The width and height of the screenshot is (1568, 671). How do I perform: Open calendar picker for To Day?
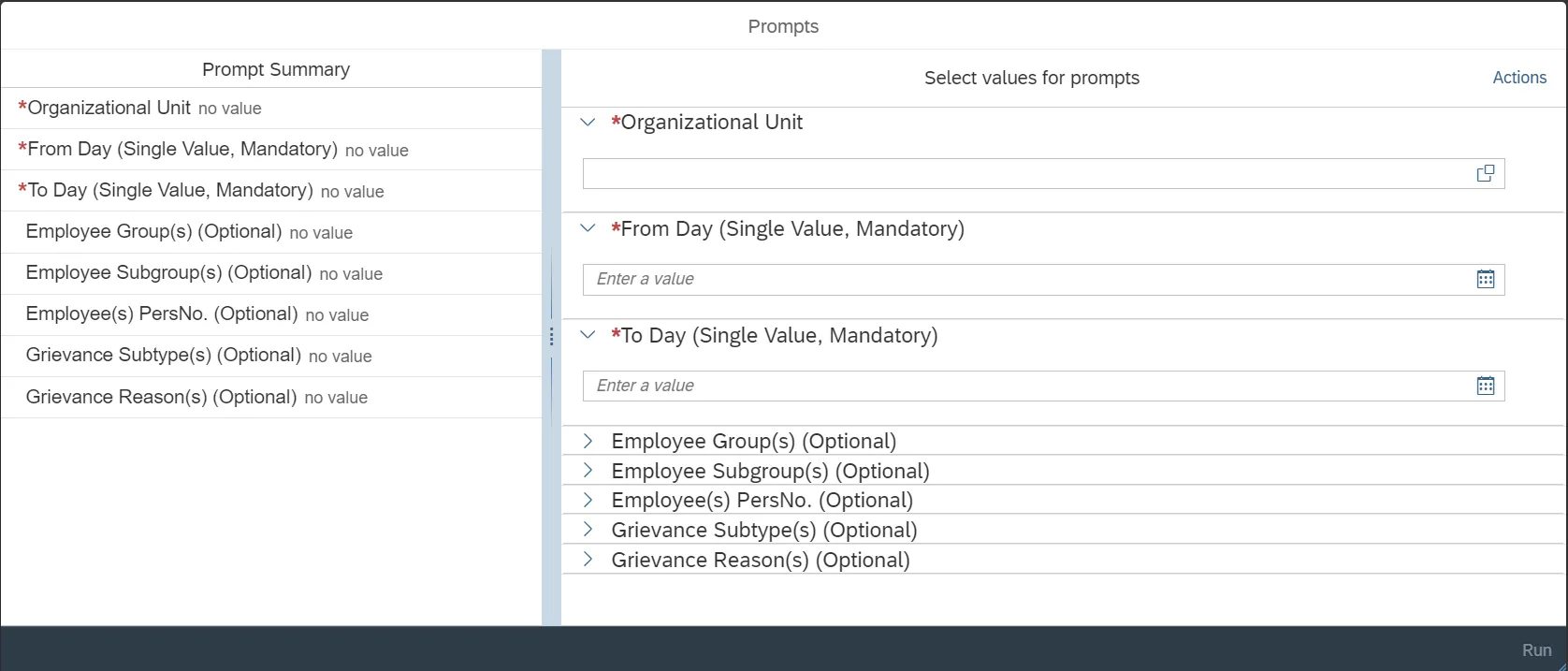[x=1485, y=386]
